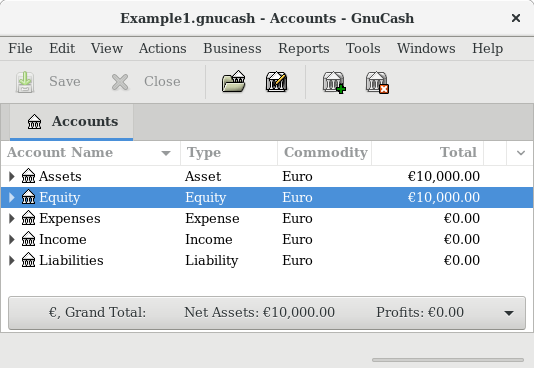
Task: Click the New Account toolbar icon
Action: coord(334,82)
